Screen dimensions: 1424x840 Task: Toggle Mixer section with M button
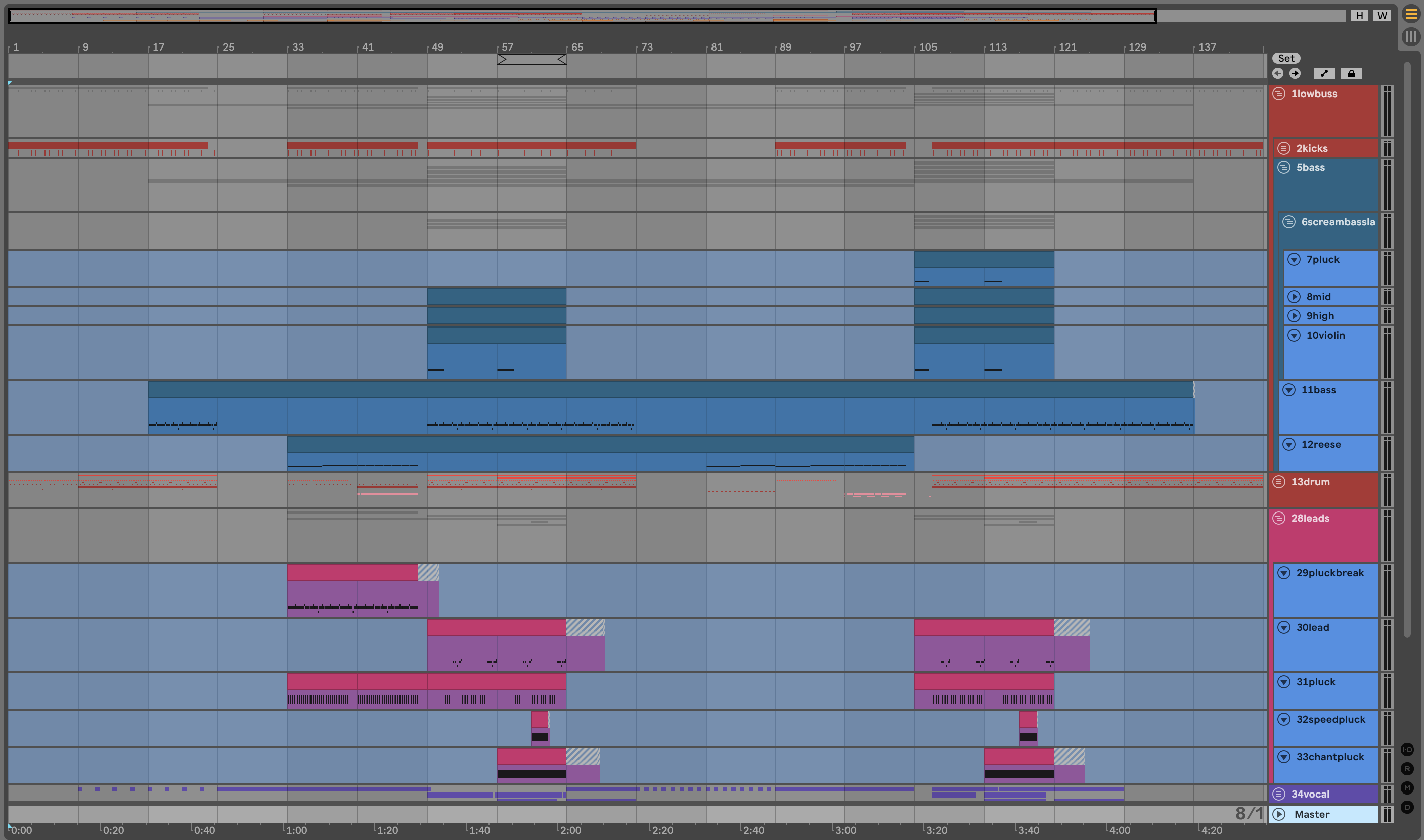pos(1407,788)
